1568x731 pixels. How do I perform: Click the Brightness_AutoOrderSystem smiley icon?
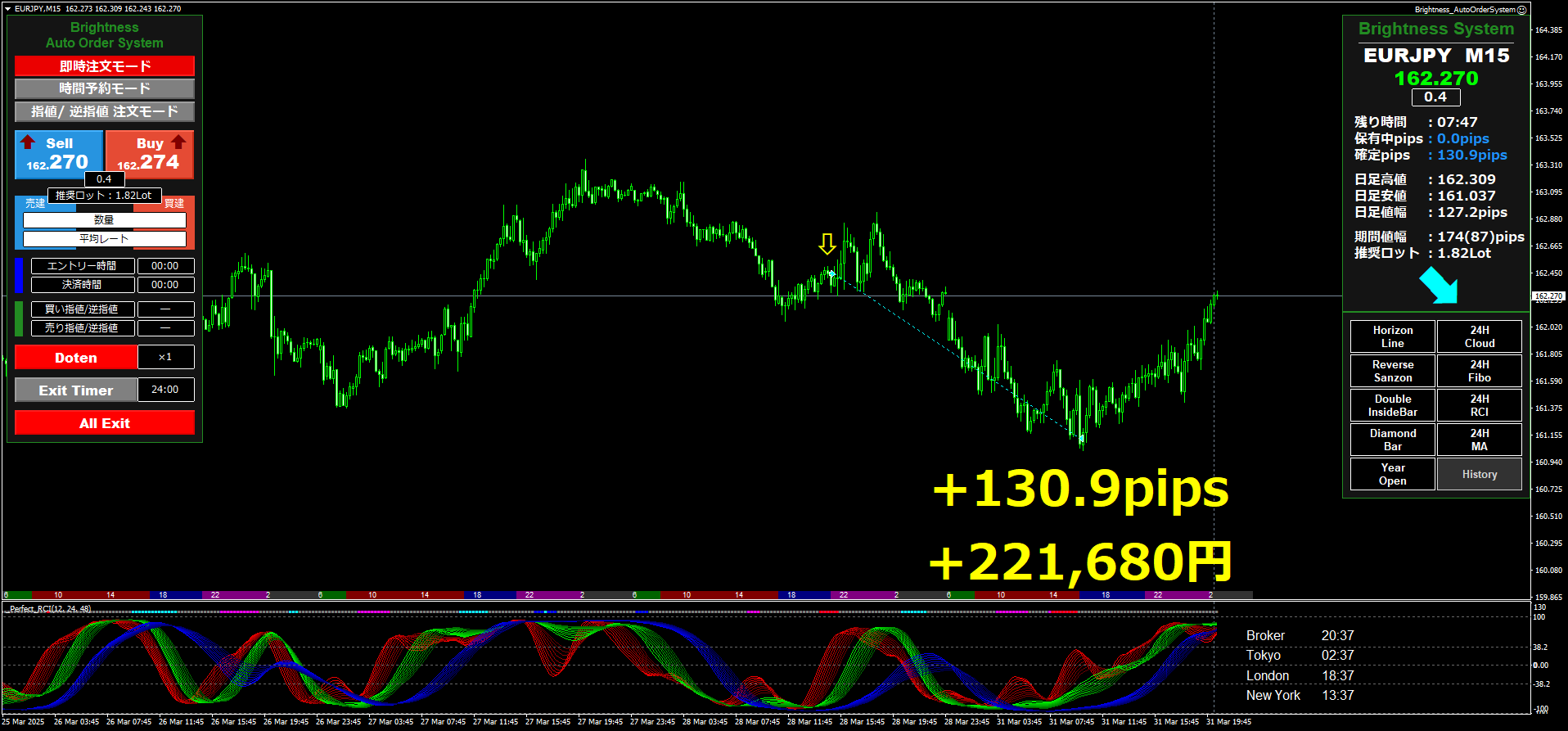click(1521, 10)
